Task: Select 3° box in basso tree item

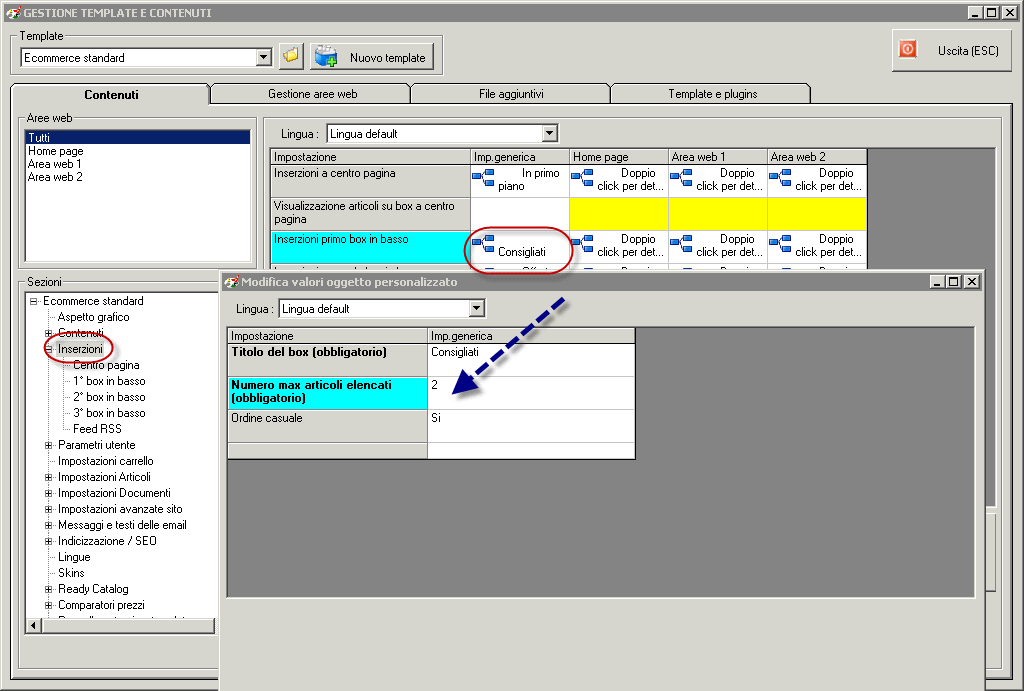Action: coord(109,413)
